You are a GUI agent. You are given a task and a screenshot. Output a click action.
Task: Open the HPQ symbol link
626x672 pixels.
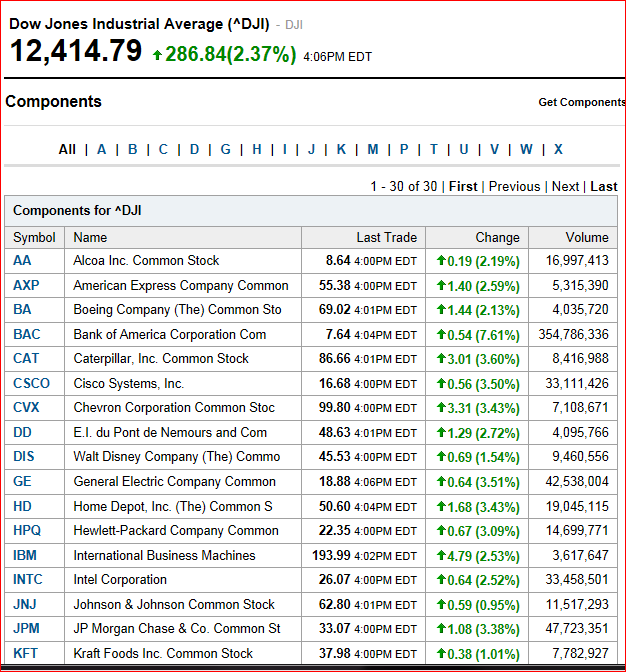click(x=27, y=531)
